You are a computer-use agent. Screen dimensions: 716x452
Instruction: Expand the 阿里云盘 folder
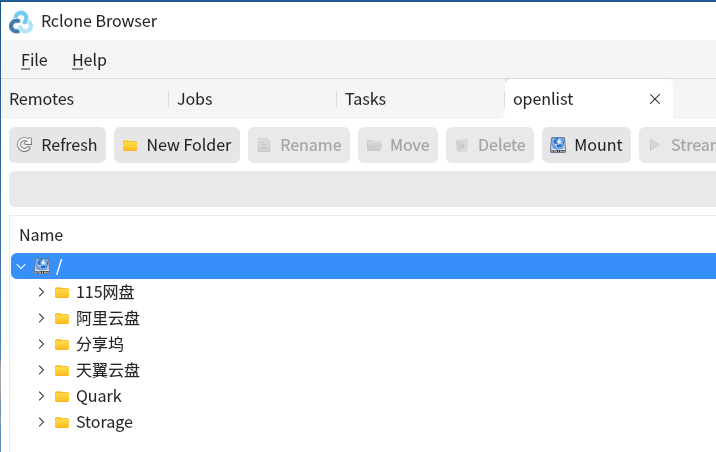pyautogui.click(x=42, y=318)
